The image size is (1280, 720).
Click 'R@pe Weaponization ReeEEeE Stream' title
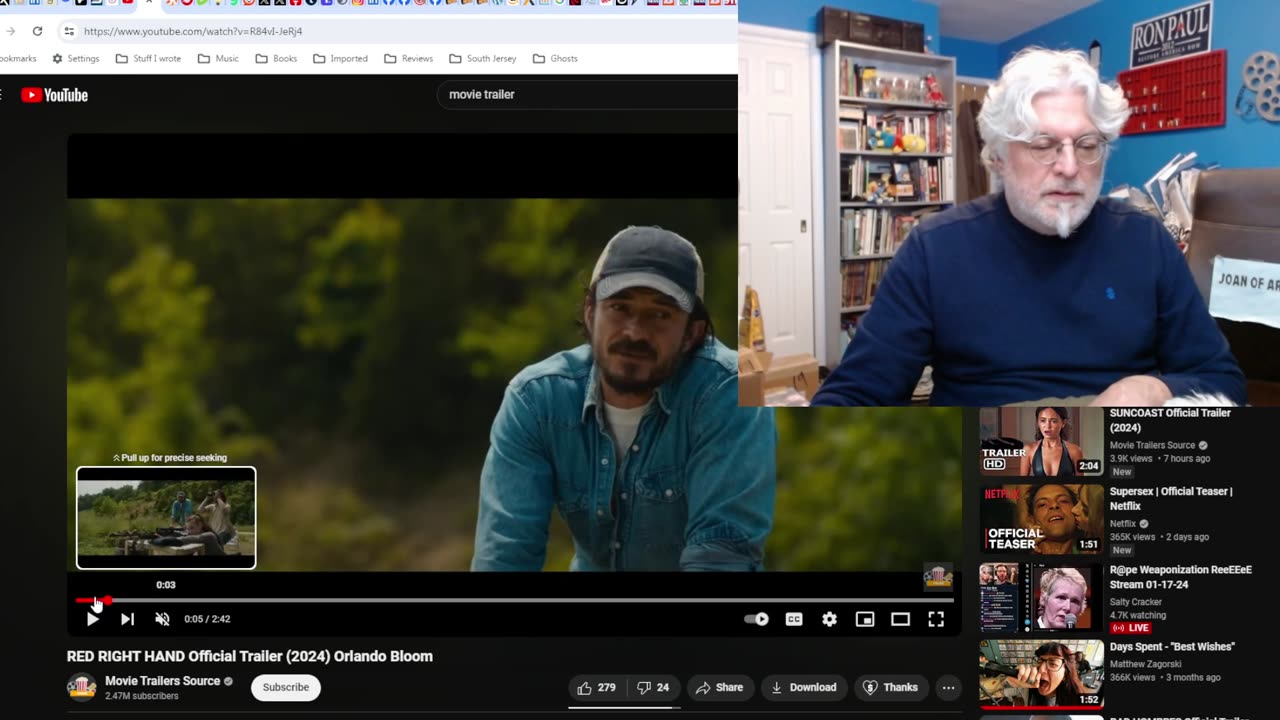[1180, 576]
